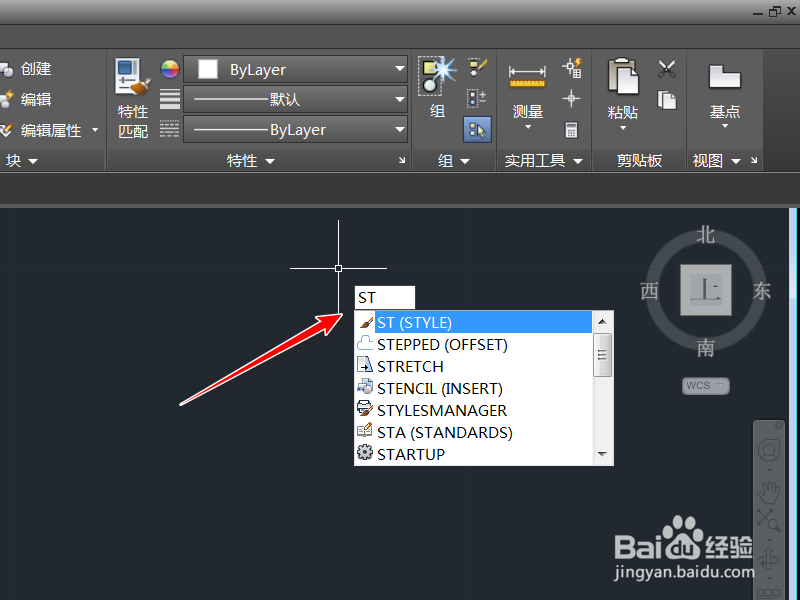Click the navigation bar steering wheel icon
The image size is (800, 600).
[x=768, y=451]
